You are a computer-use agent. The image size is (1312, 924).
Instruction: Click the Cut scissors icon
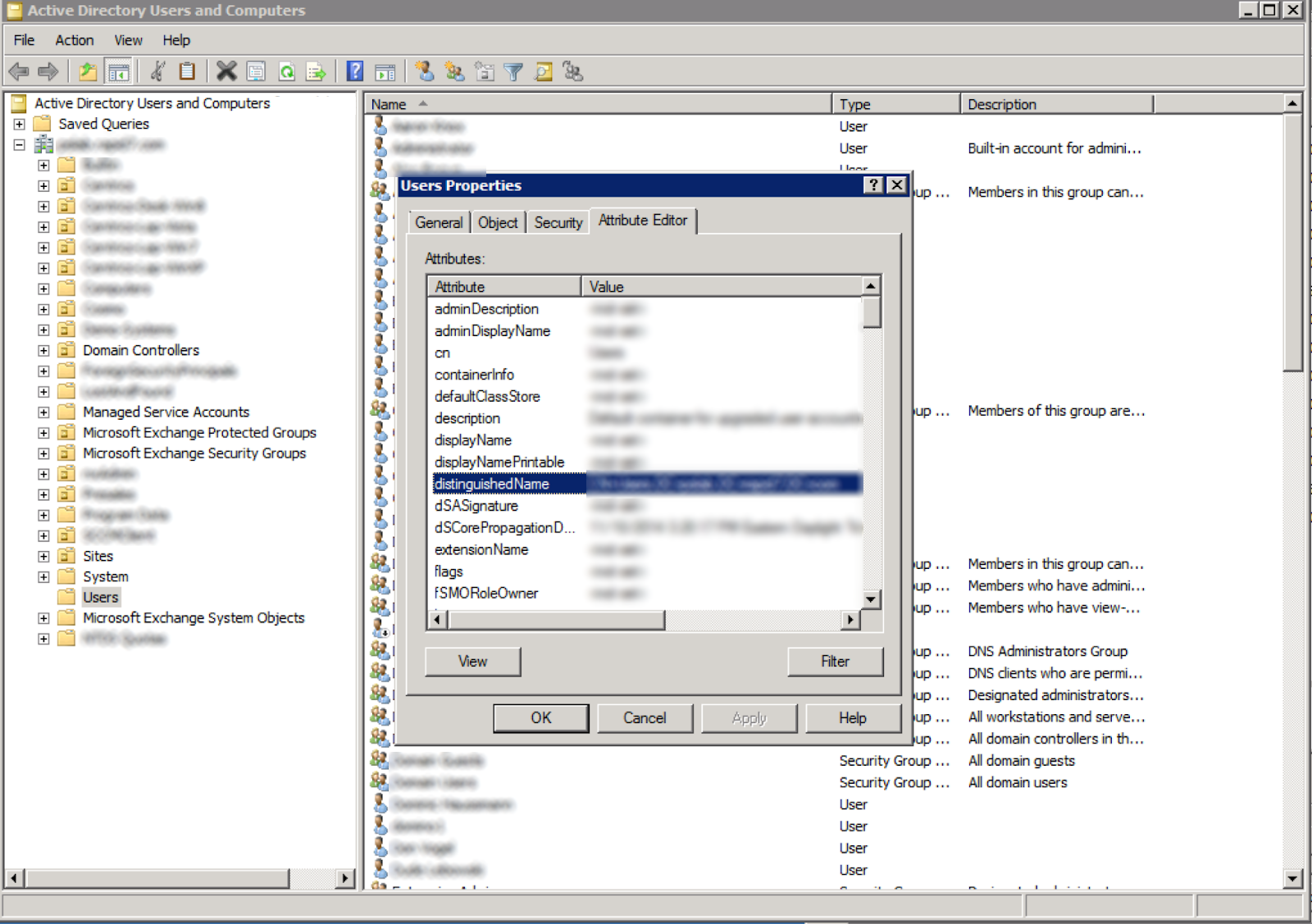pyautogui.click(x=158, y=72)
